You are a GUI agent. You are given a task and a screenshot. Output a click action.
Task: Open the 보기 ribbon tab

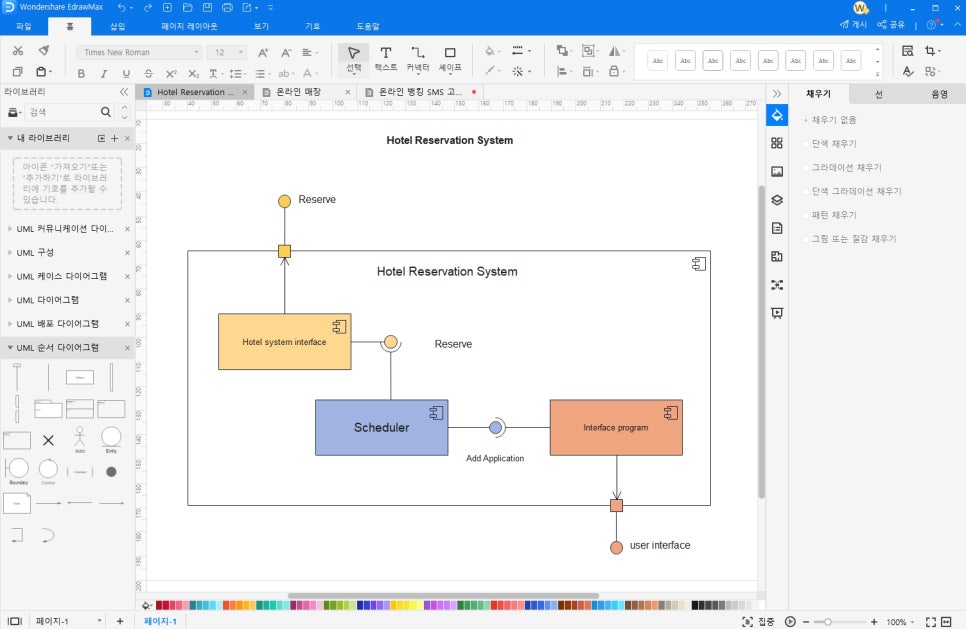pos(261,26)
